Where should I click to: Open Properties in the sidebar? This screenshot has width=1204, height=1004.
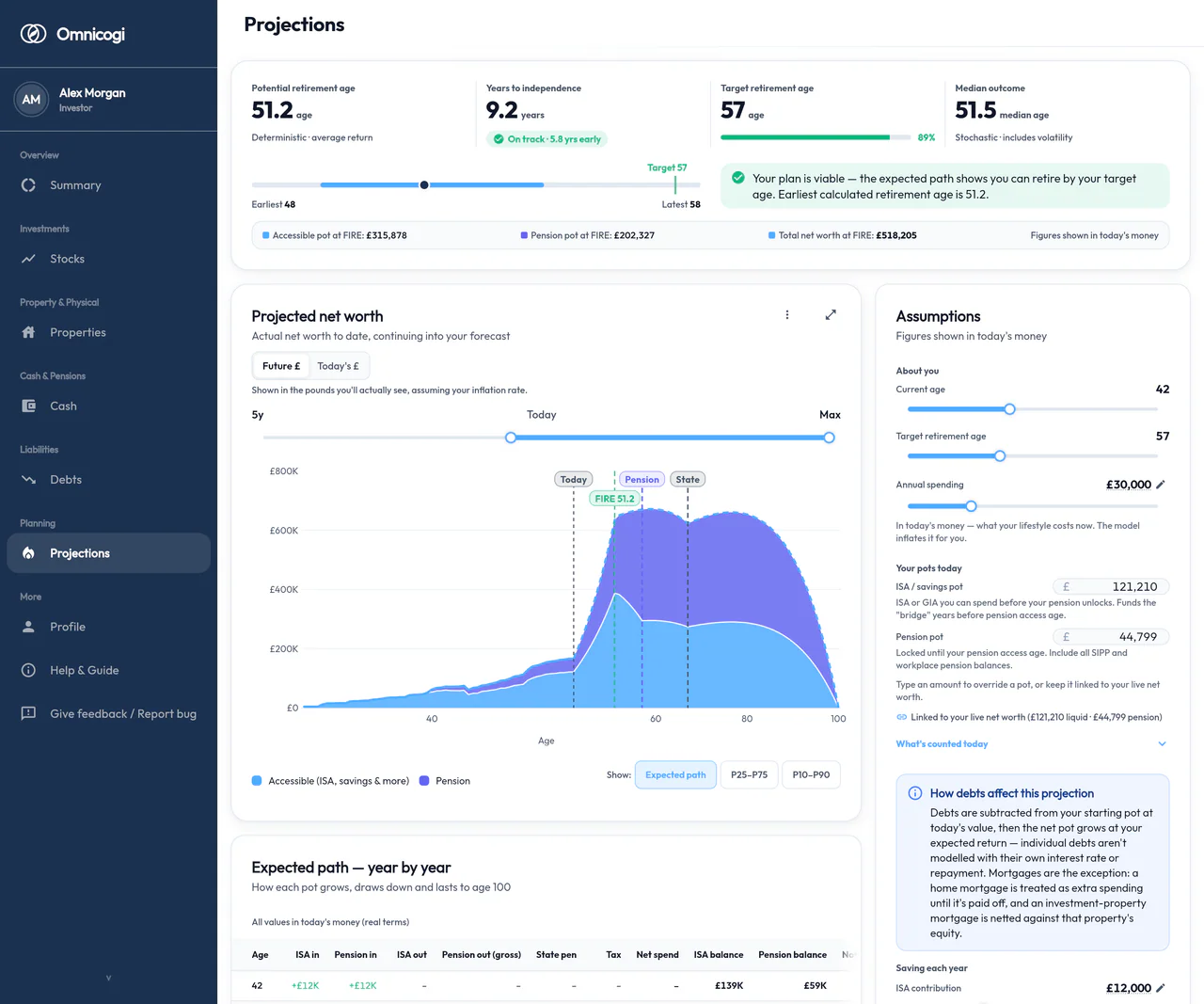[108, 332]
